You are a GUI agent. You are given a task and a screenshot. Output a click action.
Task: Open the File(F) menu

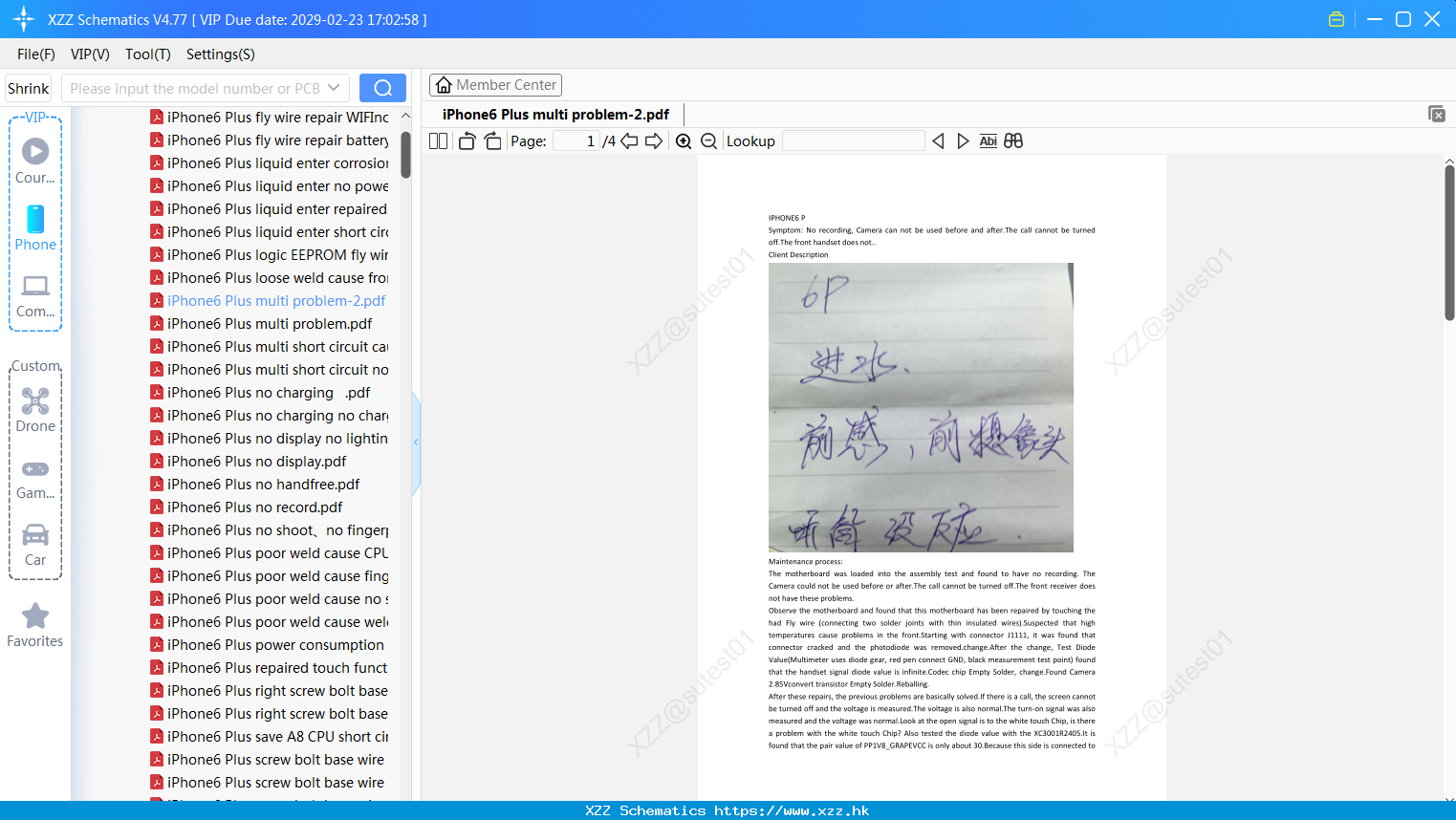pos(36,54)
